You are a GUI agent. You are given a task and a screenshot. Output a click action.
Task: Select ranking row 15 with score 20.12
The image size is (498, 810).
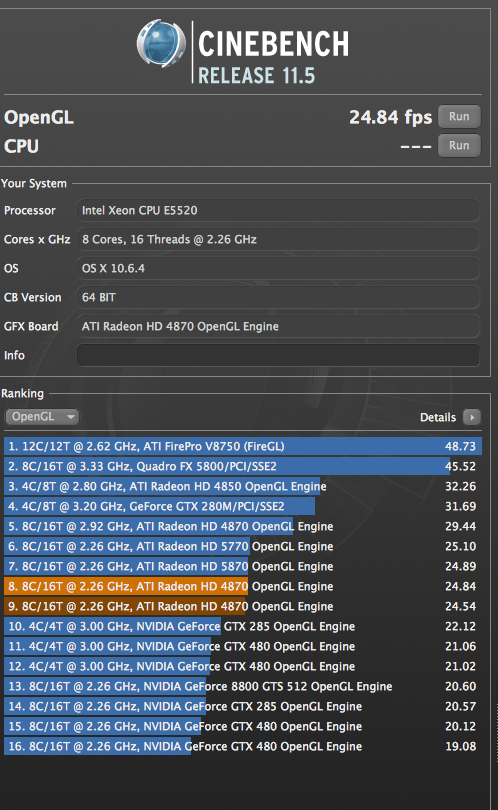tap(243, 726)
